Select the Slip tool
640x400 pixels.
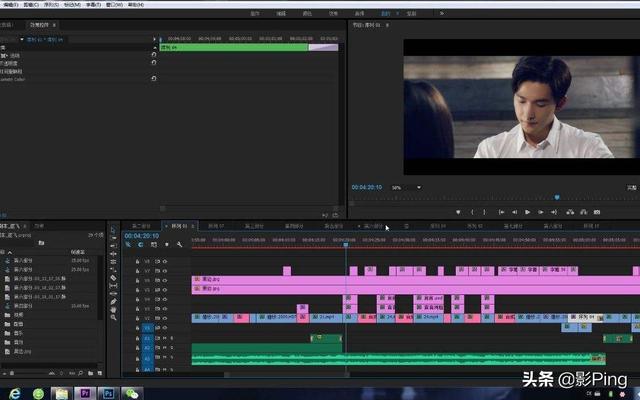pos(113,286)
